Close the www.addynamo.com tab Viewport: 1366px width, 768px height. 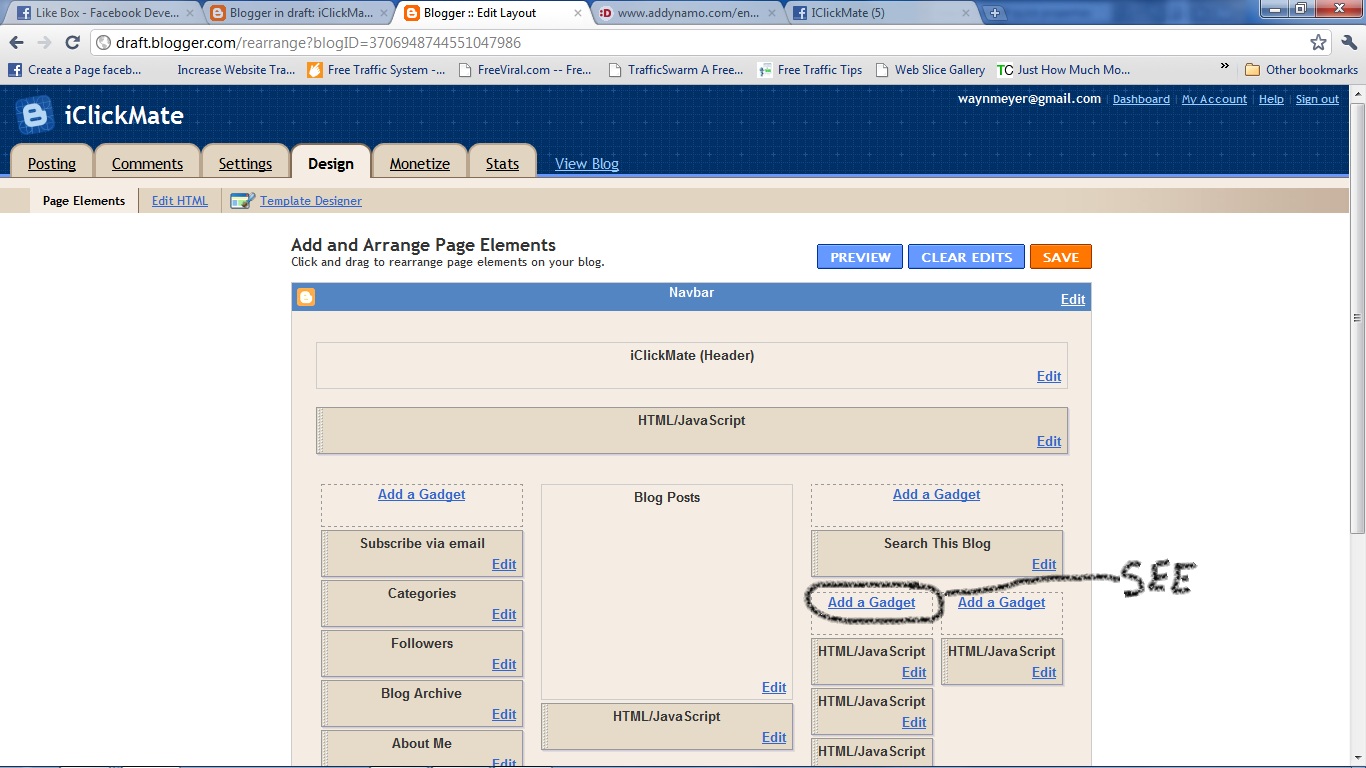pyautogui.click(x=771, y=13)
